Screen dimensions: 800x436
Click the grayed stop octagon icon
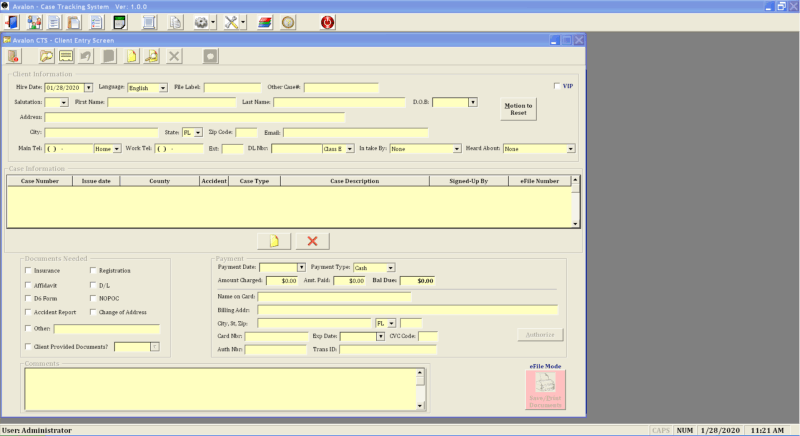click(210, 56)
